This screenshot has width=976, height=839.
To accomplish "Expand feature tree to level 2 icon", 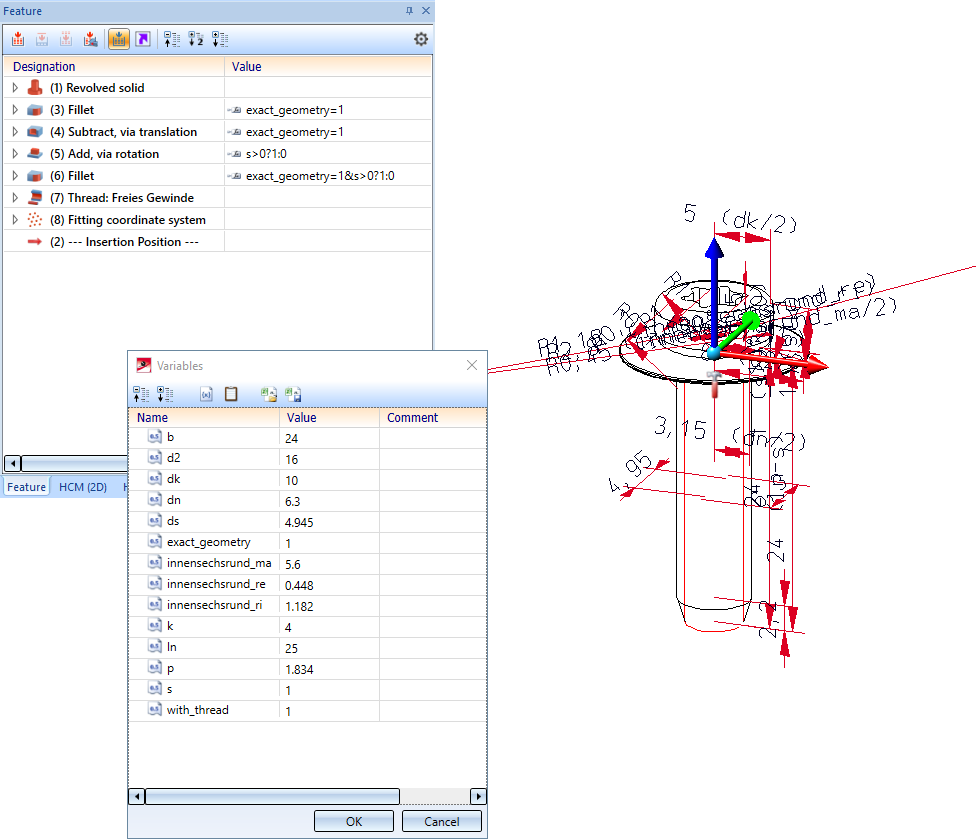I will [x=196, y=39].
